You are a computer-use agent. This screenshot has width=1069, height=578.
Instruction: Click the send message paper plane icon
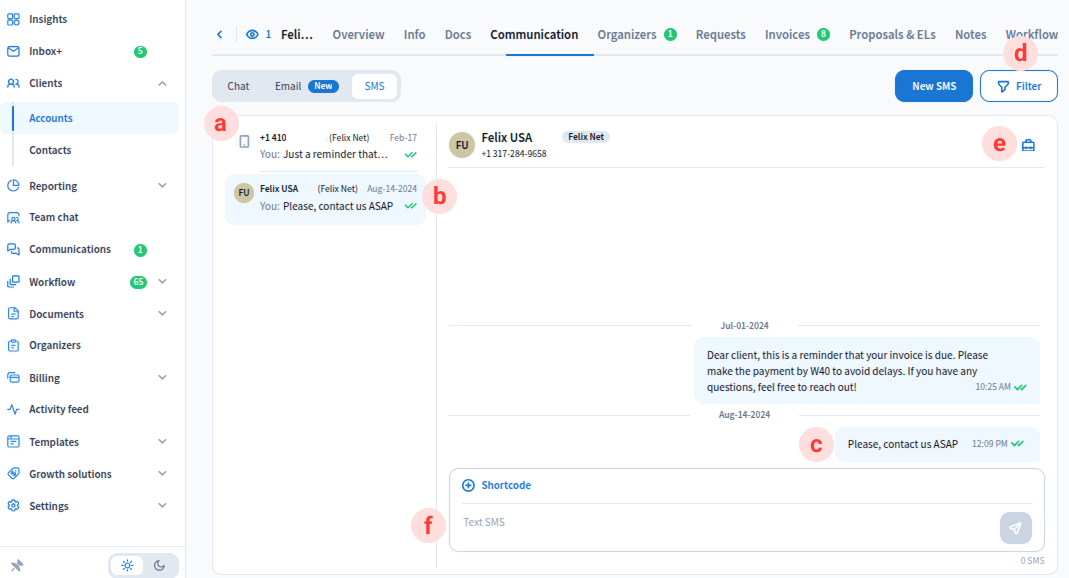point(1015,528)
